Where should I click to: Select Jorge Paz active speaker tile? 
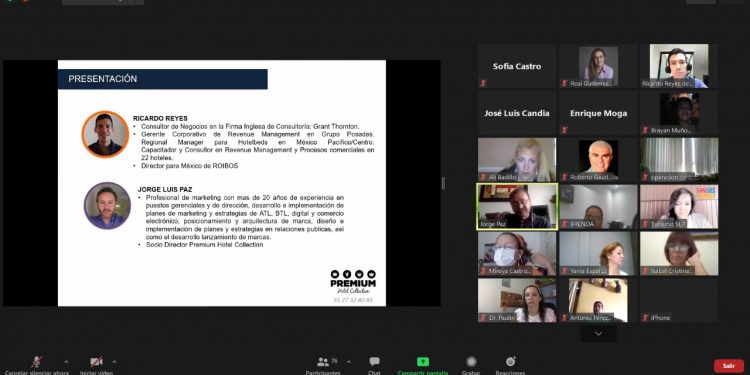click(517, 207)
